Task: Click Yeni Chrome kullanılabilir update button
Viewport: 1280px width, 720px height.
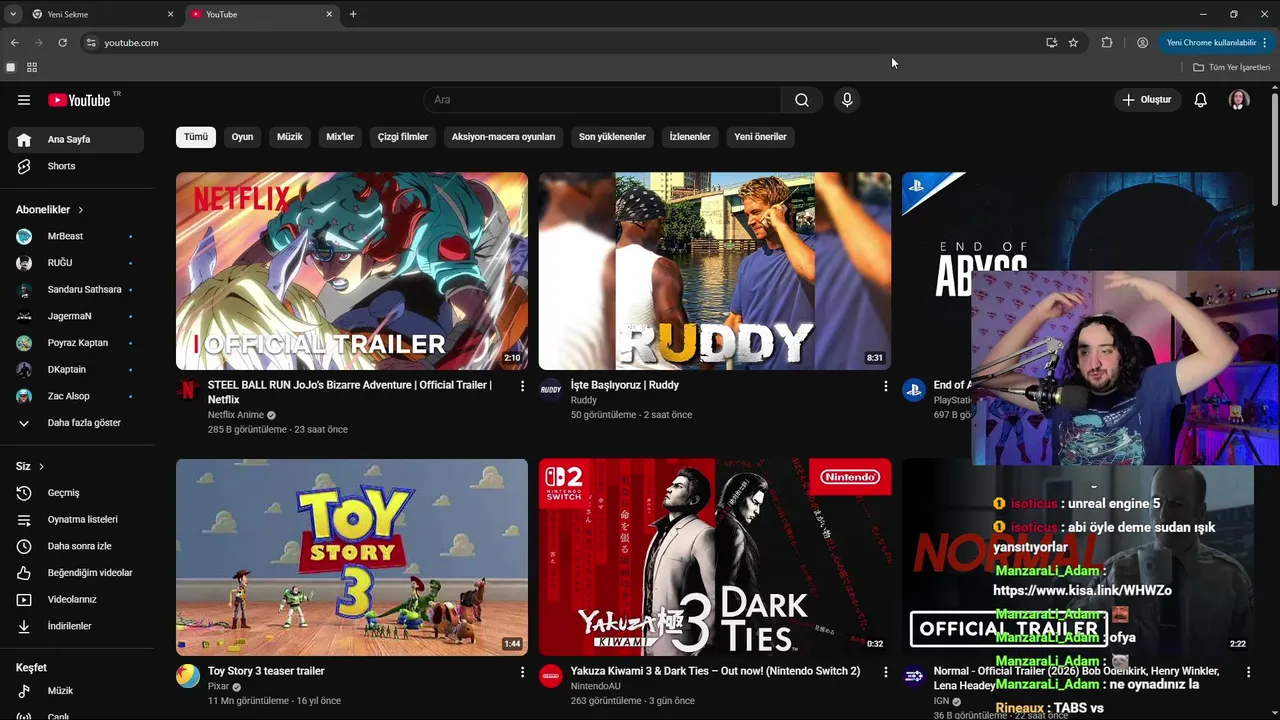Action: 1217,43
